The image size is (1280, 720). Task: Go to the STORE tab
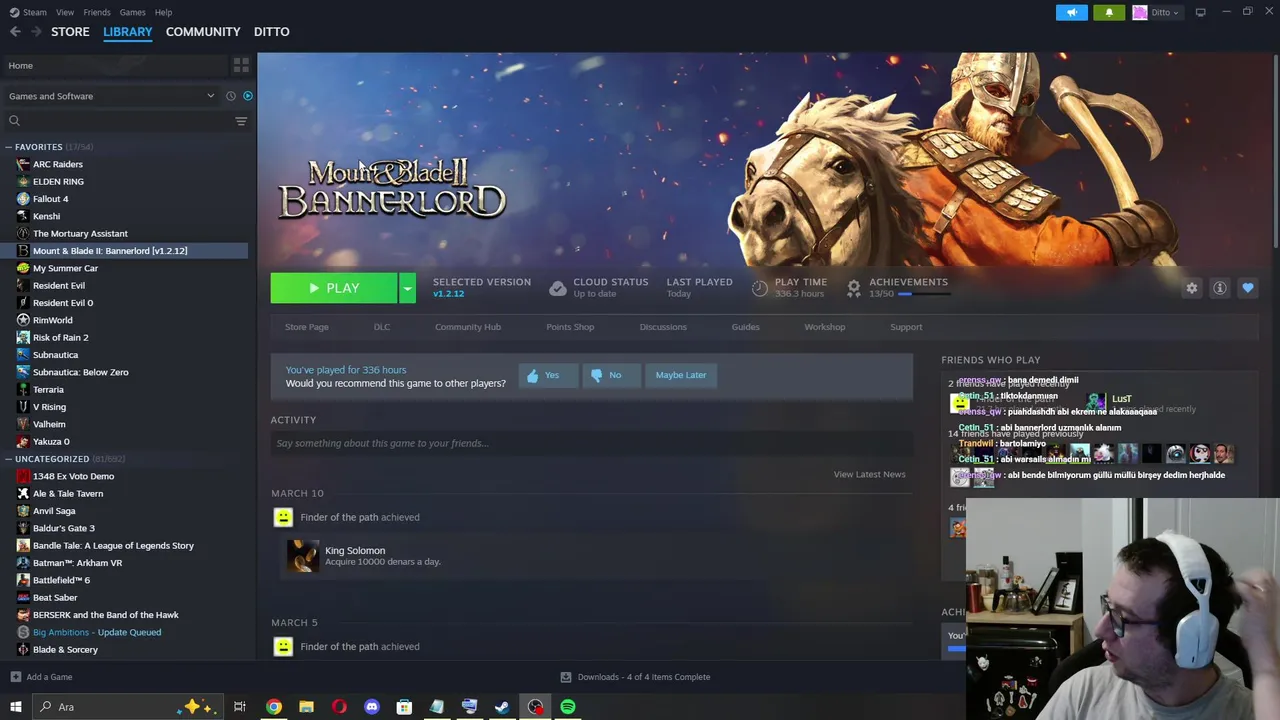pos(70,32)
